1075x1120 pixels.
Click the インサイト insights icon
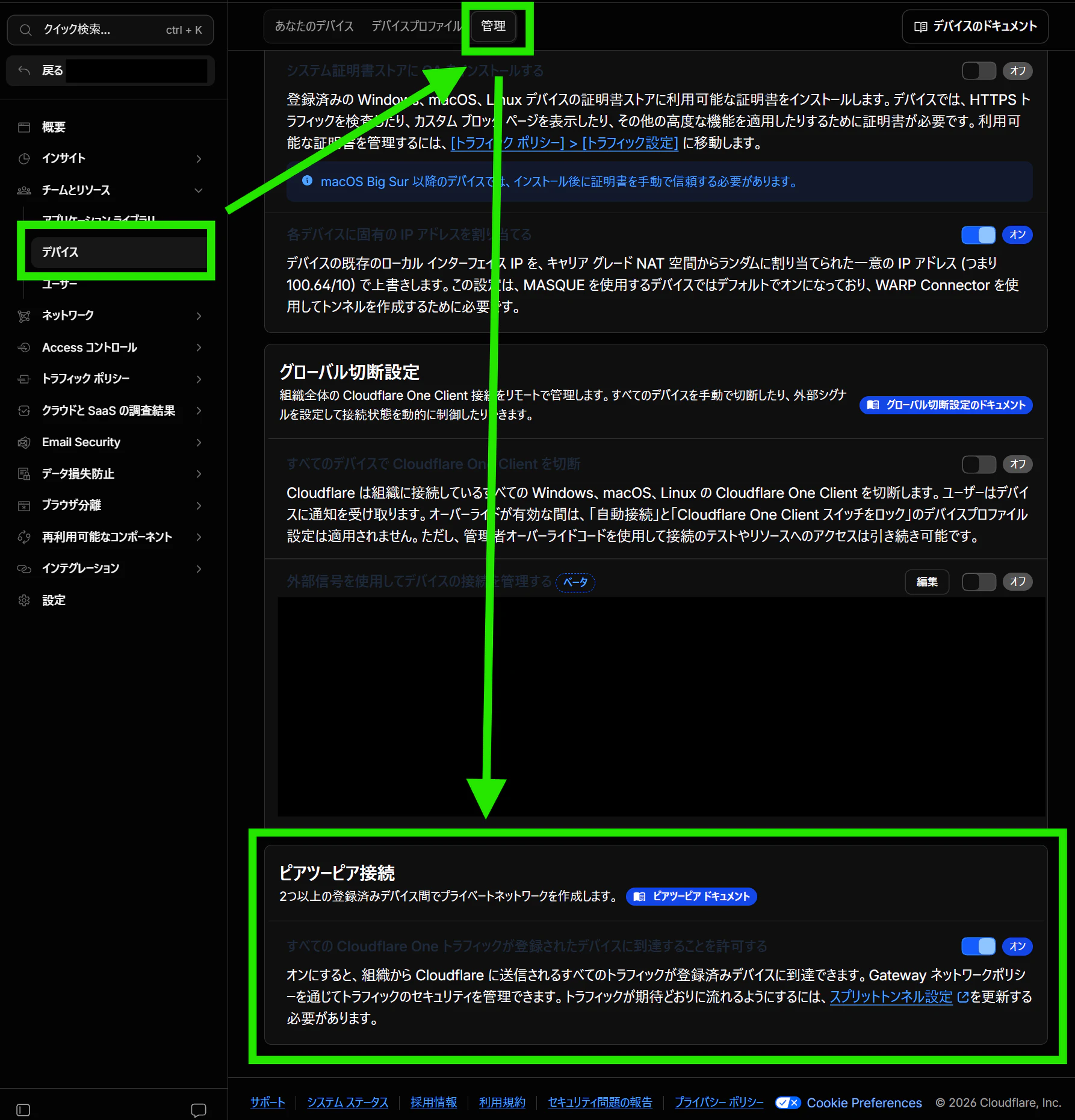(24, 158)
